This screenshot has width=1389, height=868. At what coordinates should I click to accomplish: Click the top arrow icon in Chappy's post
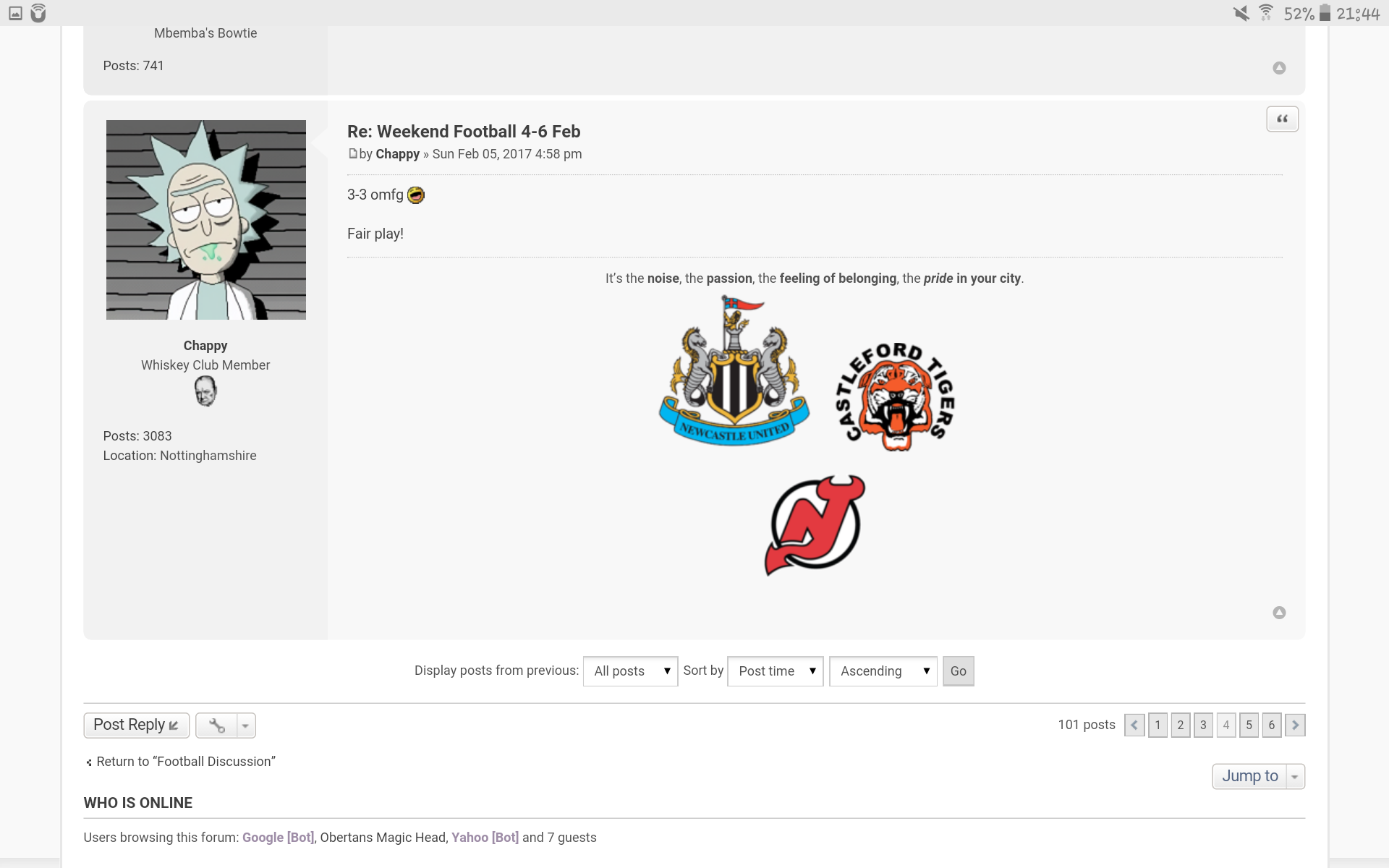(1279, 613)
